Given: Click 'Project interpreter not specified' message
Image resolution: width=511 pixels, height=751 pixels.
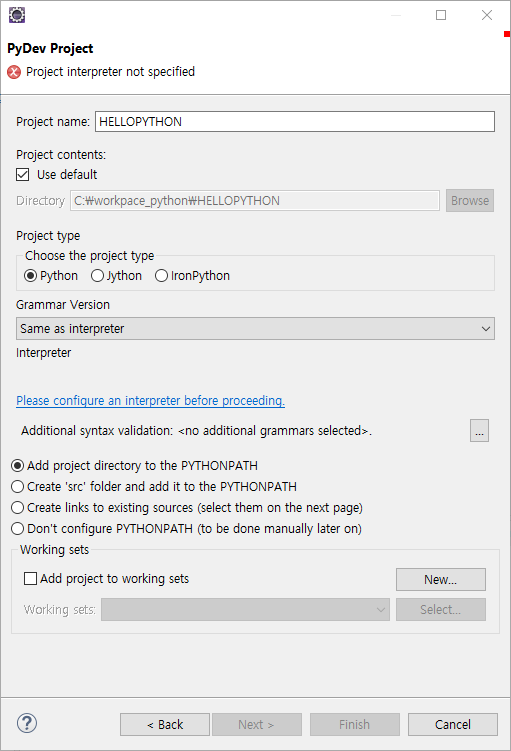Looking at the screenshot, I should pyautogui.click(x=111, y=72).
